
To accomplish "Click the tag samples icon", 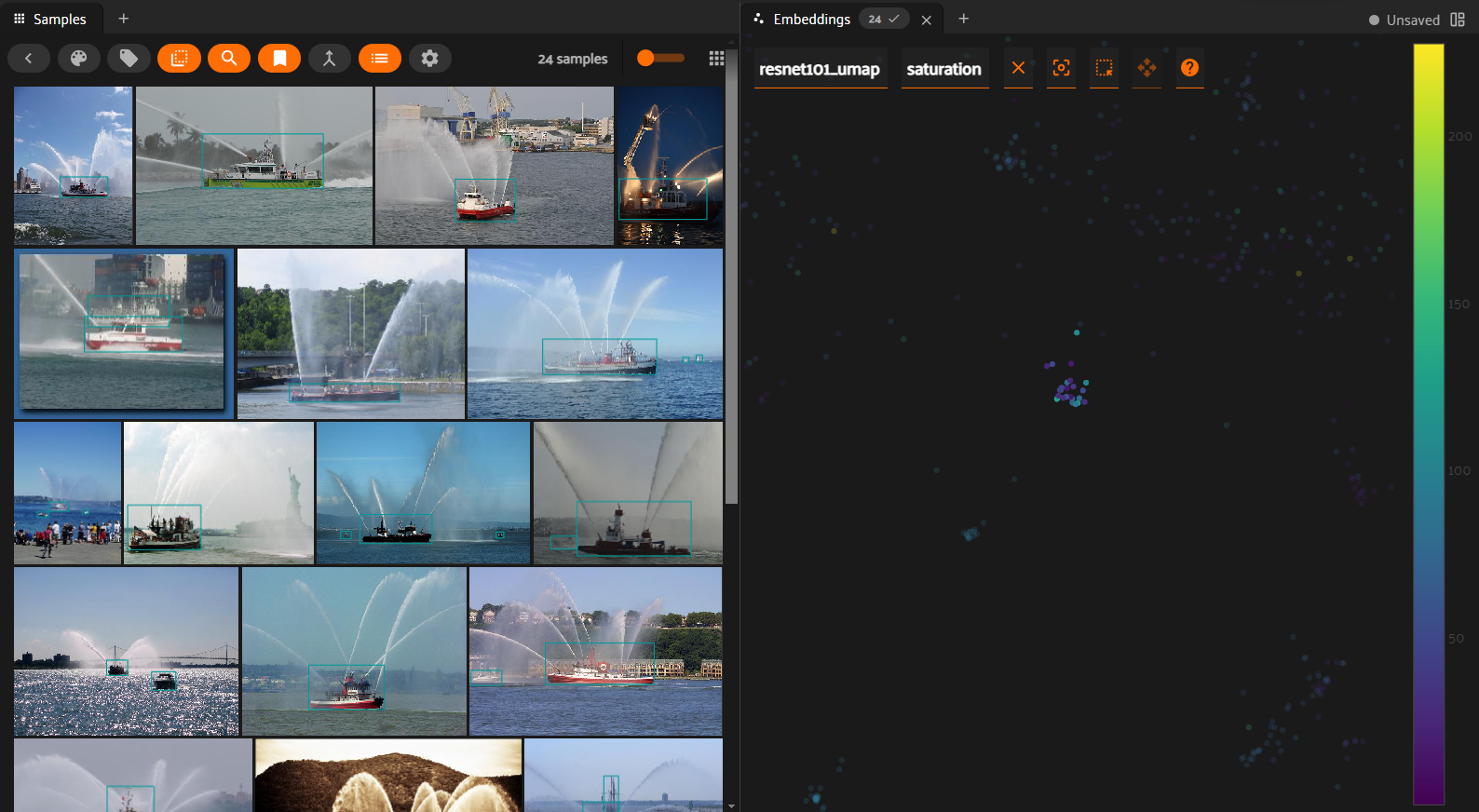I will pyautogui.click(x=129, y=59).
